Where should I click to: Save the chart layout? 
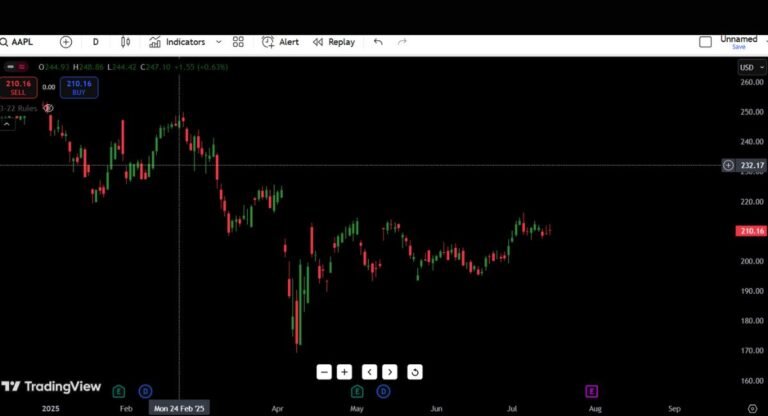(739, 47)
